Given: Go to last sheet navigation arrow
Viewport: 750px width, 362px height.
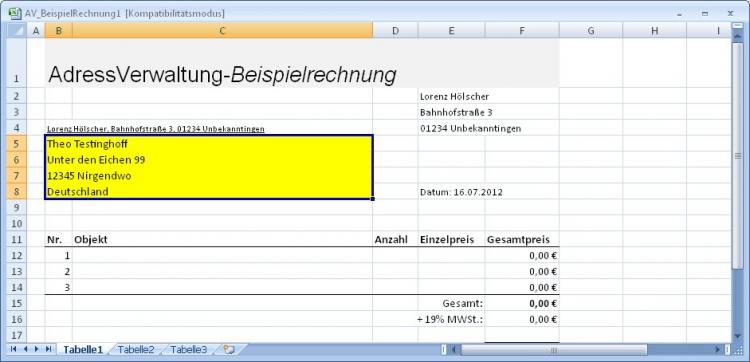Looking at the screenshot, I should [x=48, y=350].
